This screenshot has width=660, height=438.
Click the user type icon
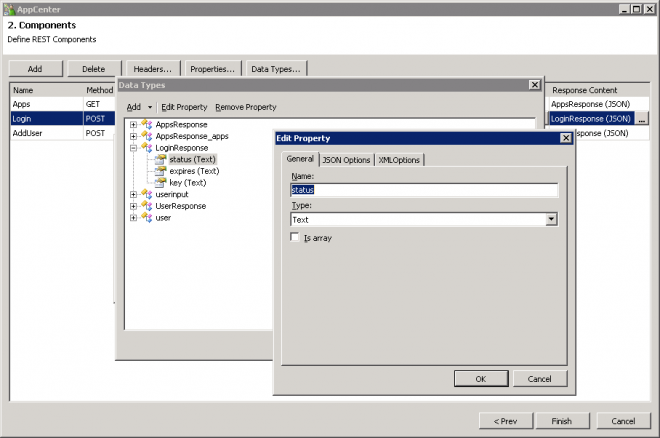(x=146, y=218)
